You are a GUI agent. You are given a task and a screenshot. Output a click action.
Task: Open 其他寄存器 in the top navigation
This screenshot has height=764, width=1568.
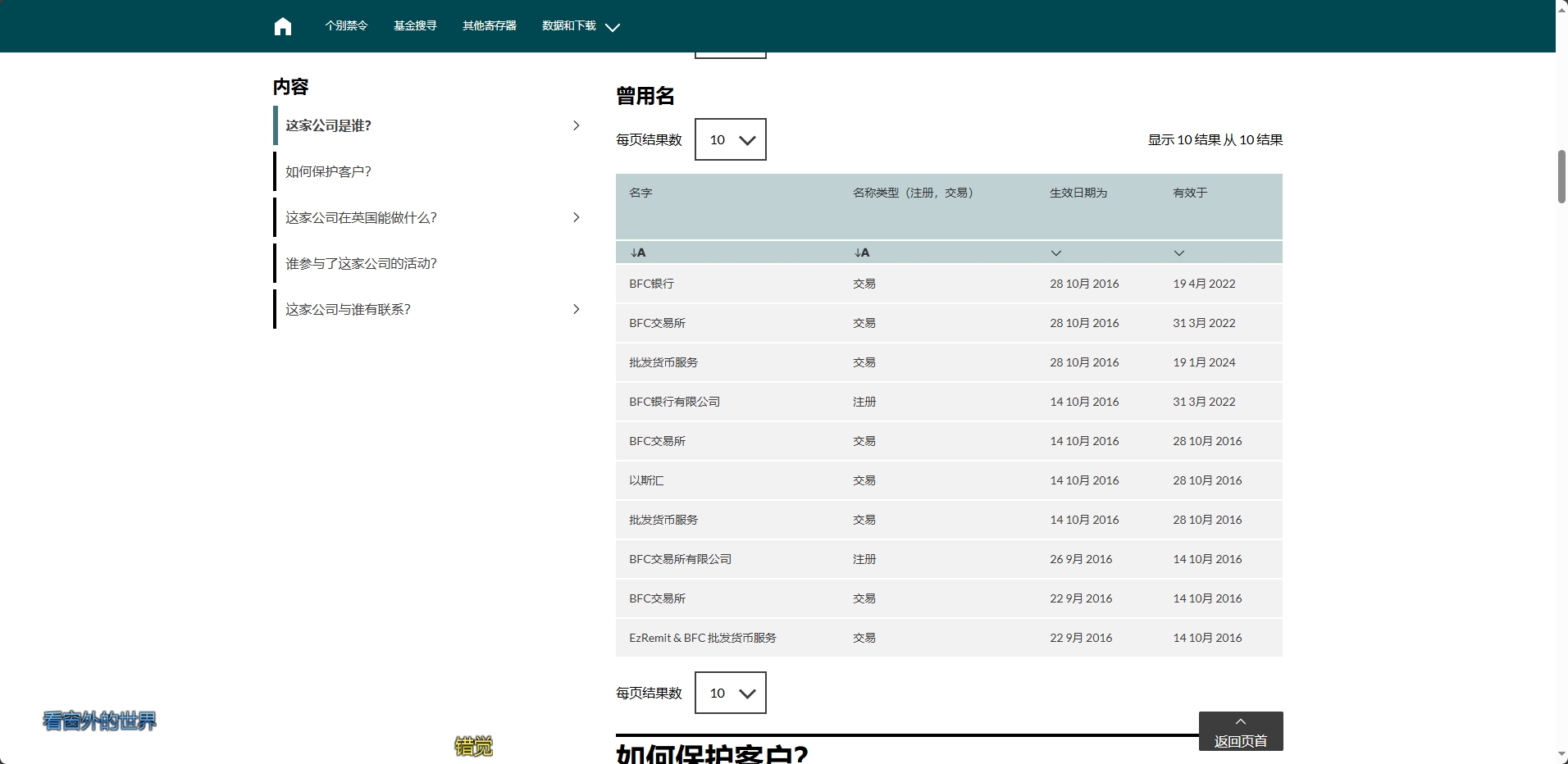point(490,26)
